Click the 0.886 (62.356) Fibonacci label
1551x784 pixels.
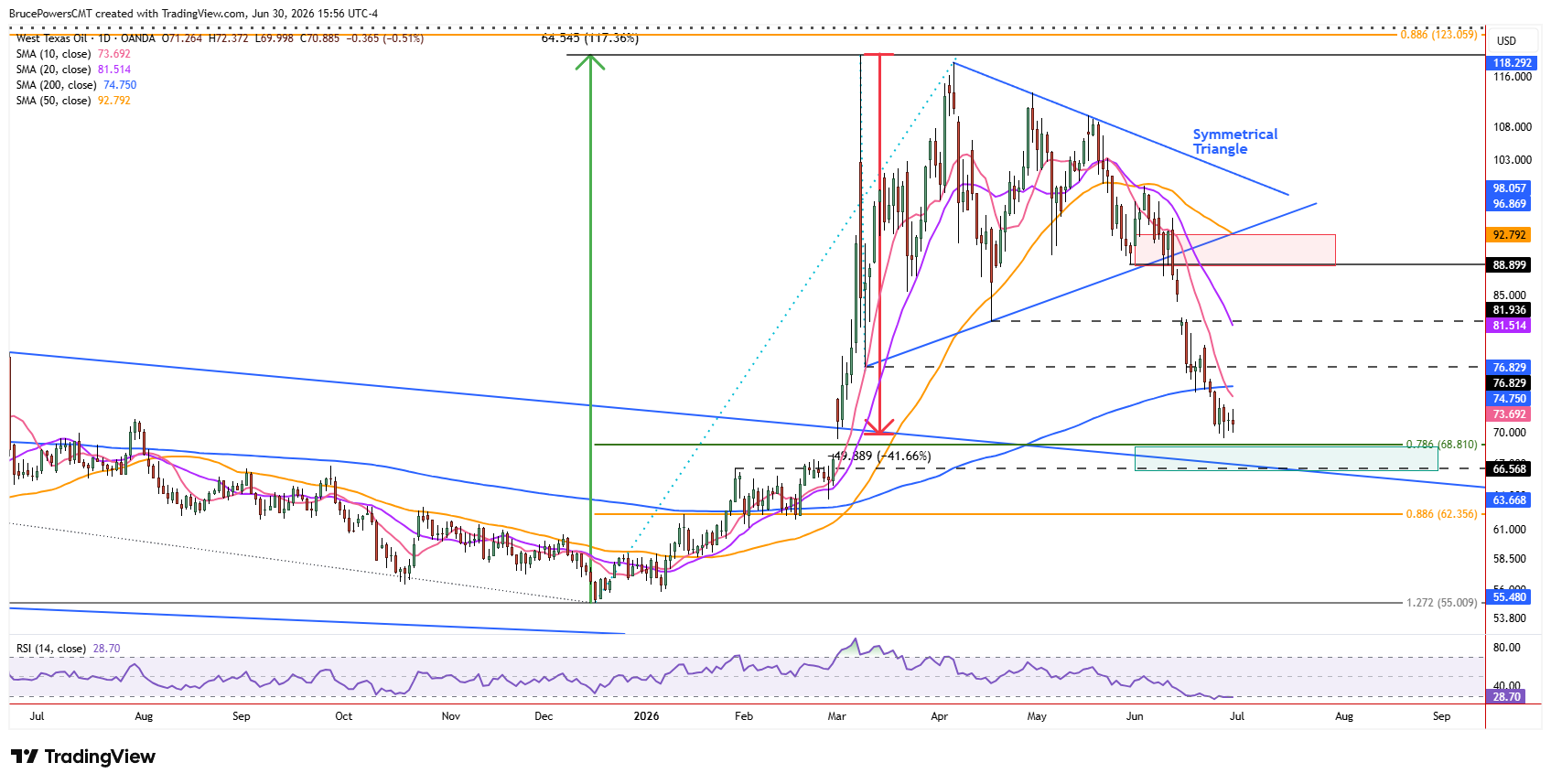1441,514
